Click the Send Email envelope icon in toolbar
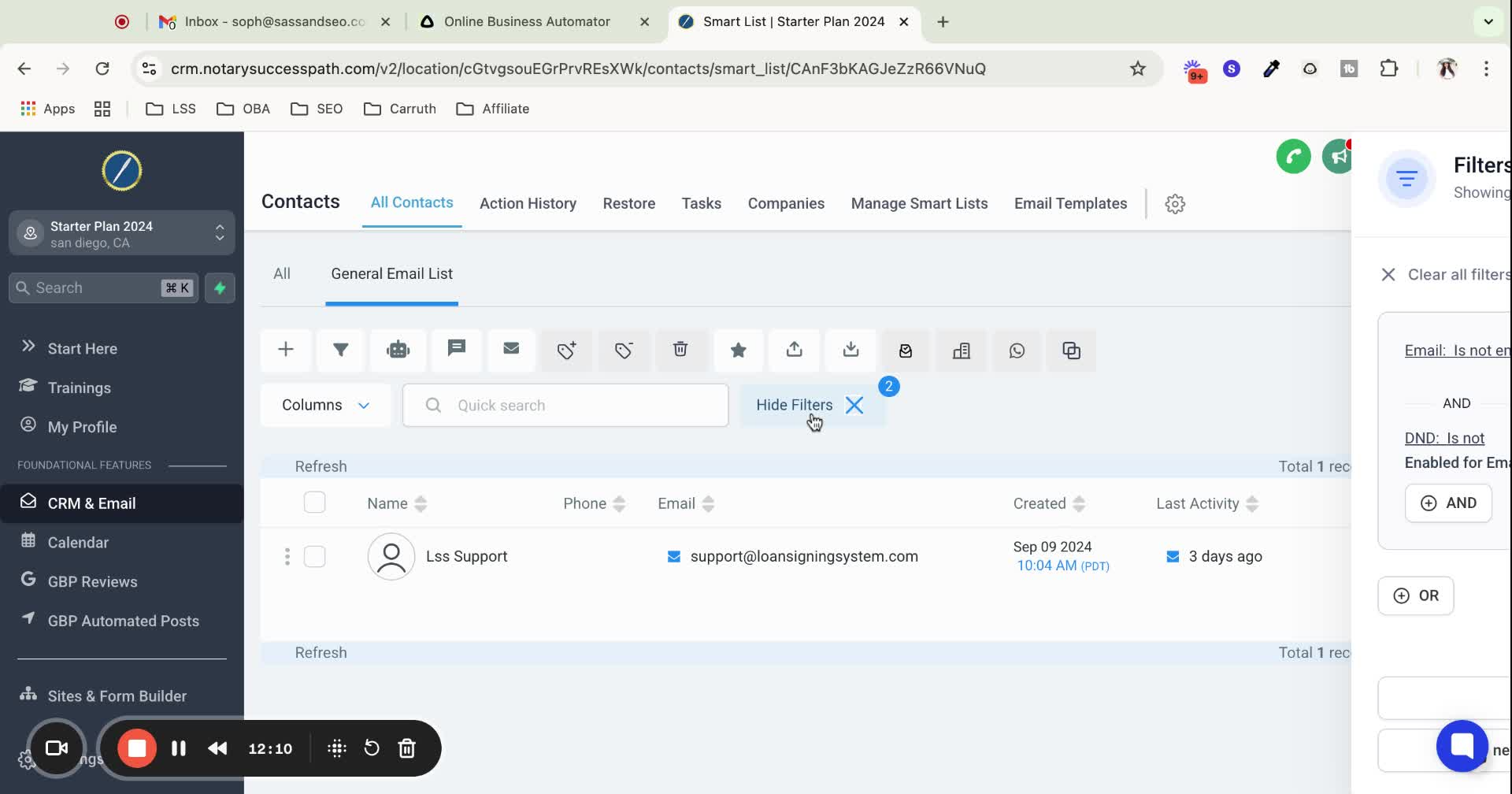The width and height of the screenshot is (1512, 794). click(x=511, y=350)
